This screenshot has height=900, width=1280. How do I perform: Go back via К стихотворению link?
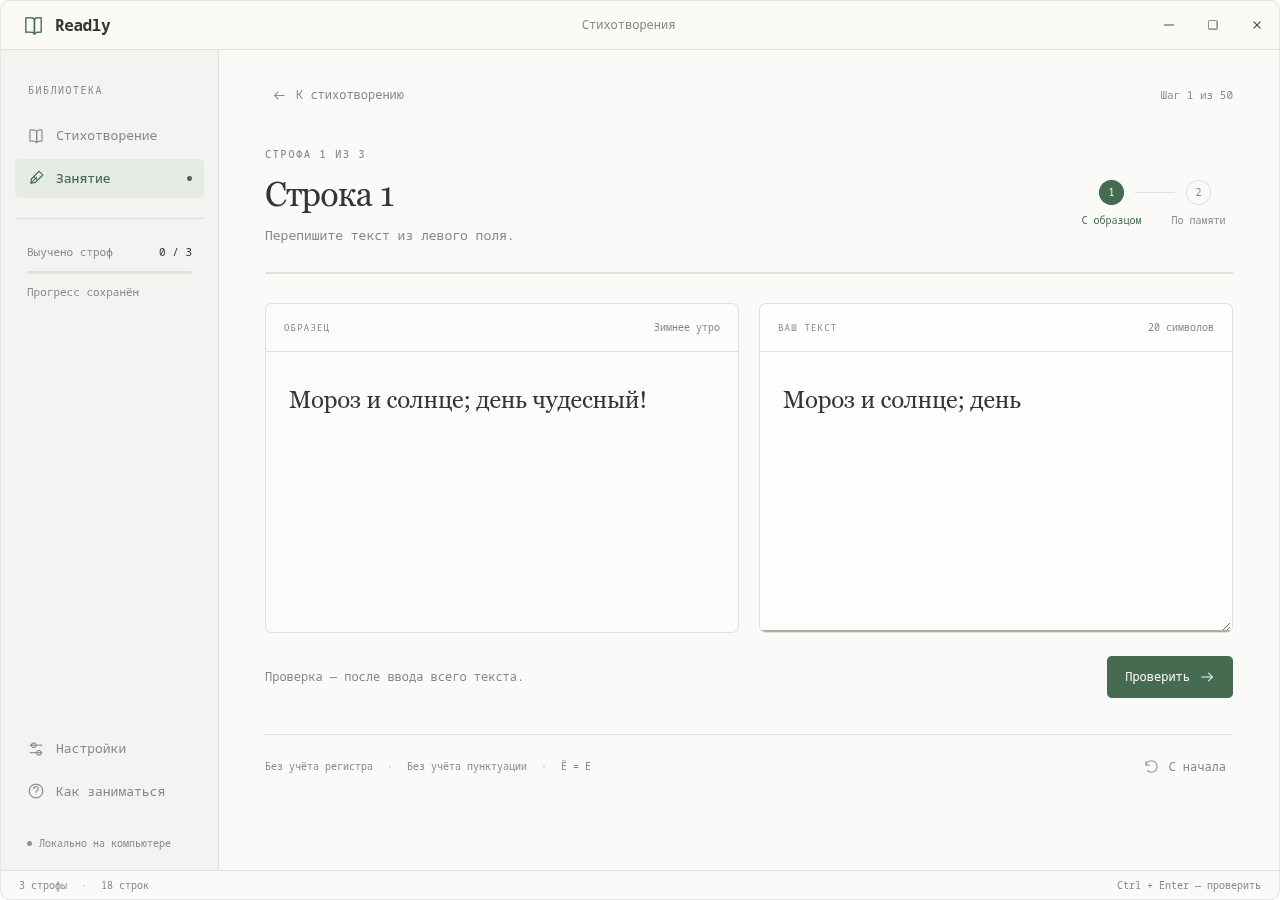338,95
